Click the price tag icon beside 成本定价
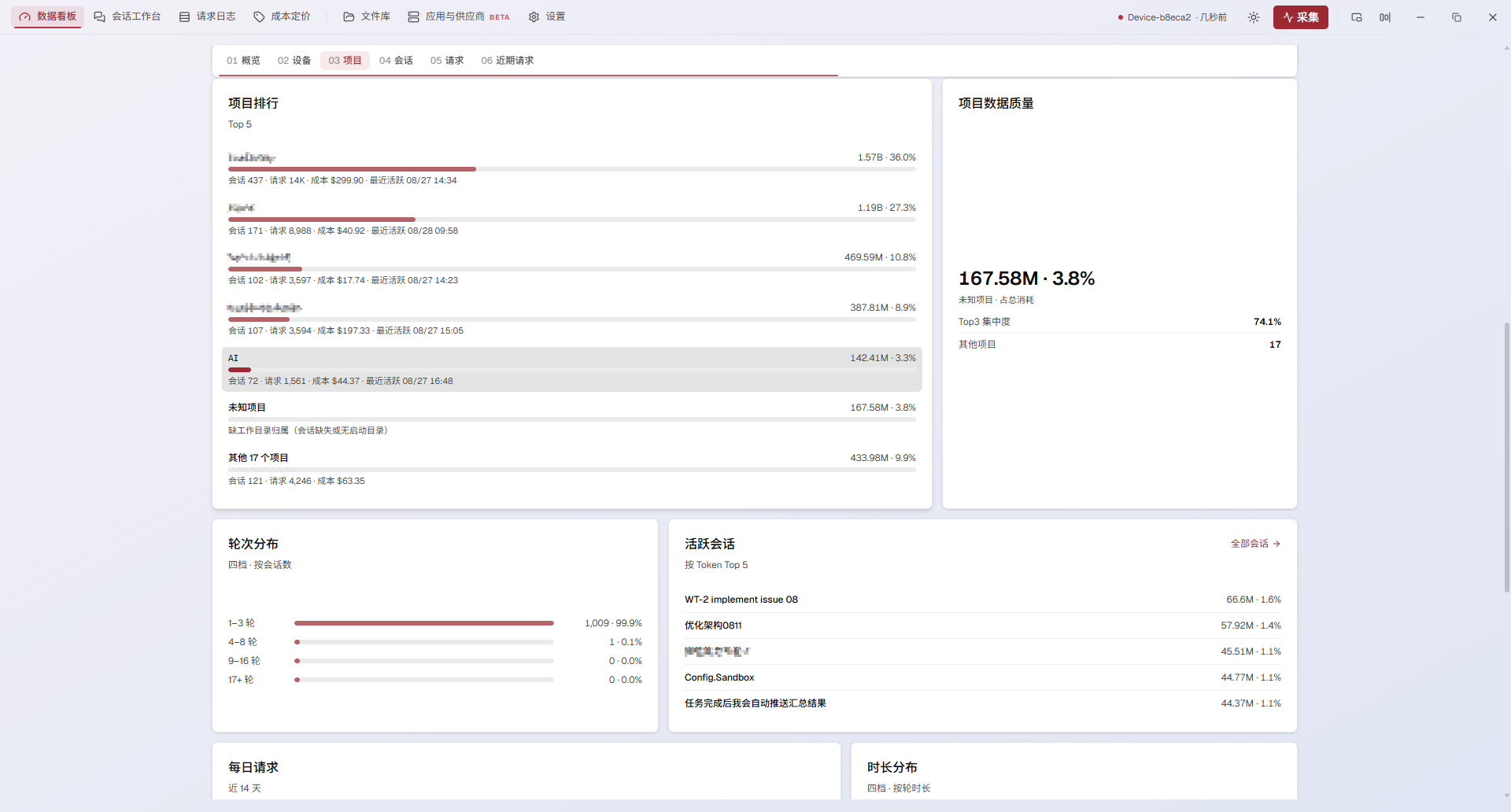Screen dimensions: 1511x812 (x=259, y=17)
